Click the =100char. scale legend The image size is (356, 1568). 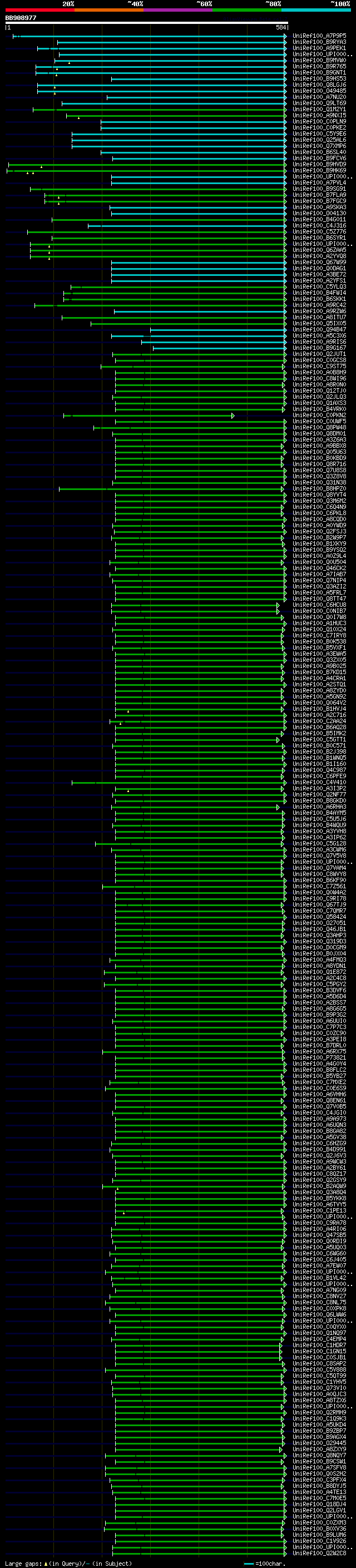(264, 1564)
